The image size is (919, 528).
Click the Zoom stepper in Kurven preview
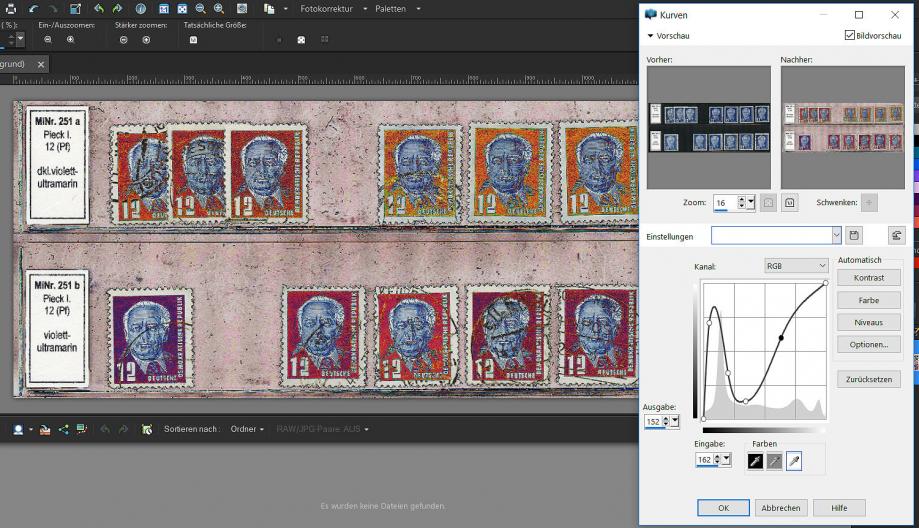pyautogui.click(x=741, y=203)
